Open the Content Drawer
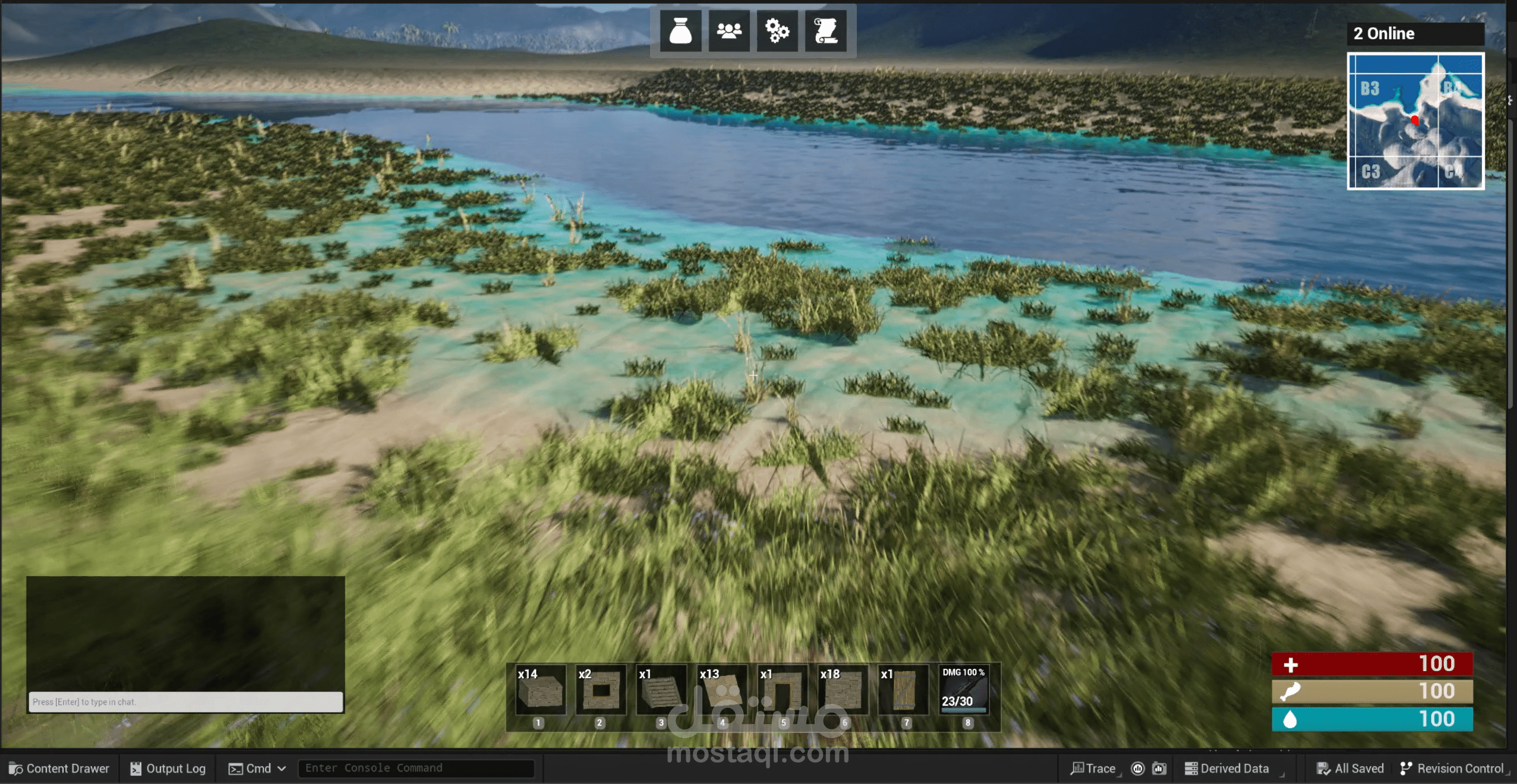This screenshot has height=784, width=1517. (x=59, y=769)
